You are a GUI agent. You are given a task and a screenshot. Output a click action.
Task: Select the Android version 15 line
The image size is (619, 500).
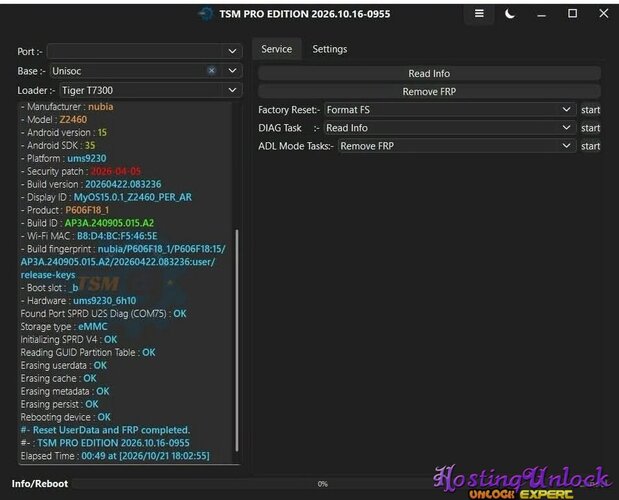tap(64, 132)
